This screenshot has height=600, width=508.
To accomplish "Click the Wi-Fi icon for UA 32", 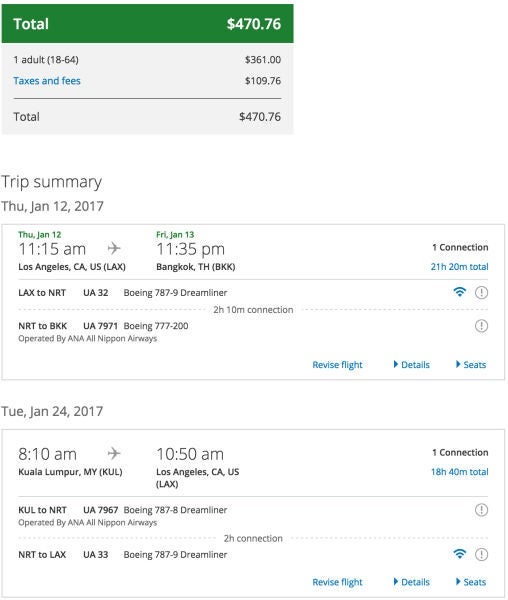I will coord(459,292).
